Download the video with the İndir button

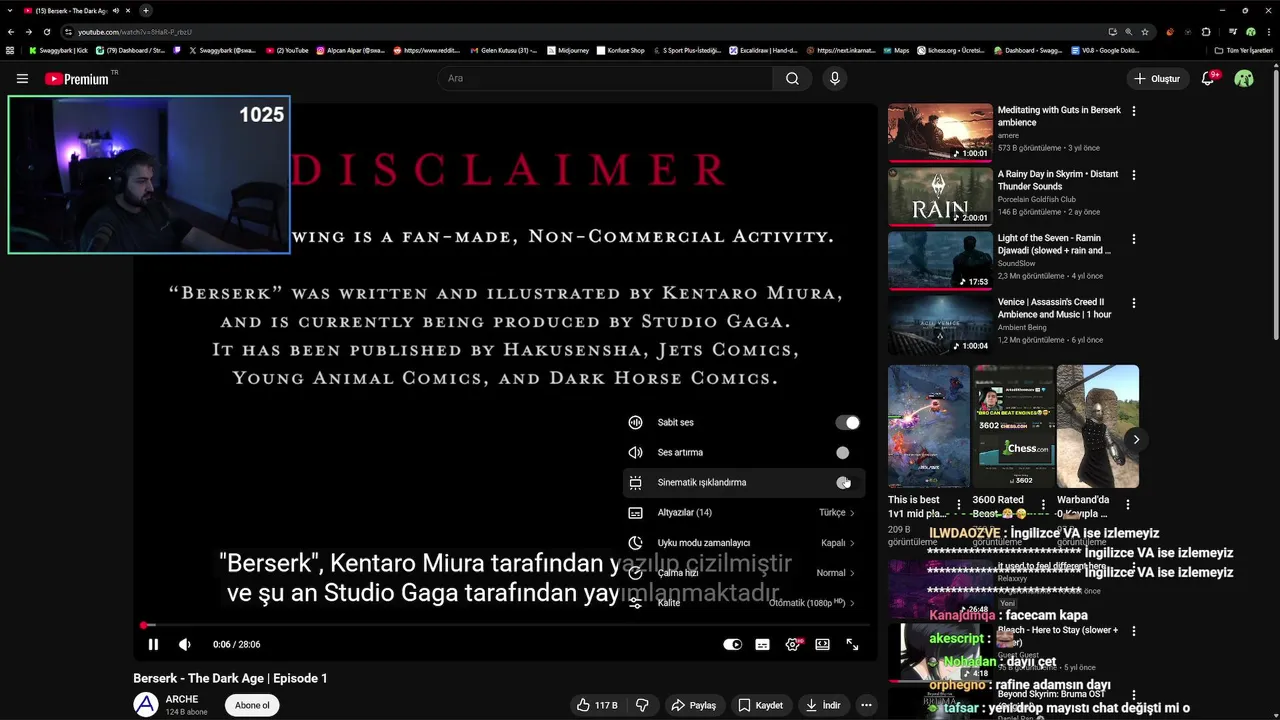[824, 705]
